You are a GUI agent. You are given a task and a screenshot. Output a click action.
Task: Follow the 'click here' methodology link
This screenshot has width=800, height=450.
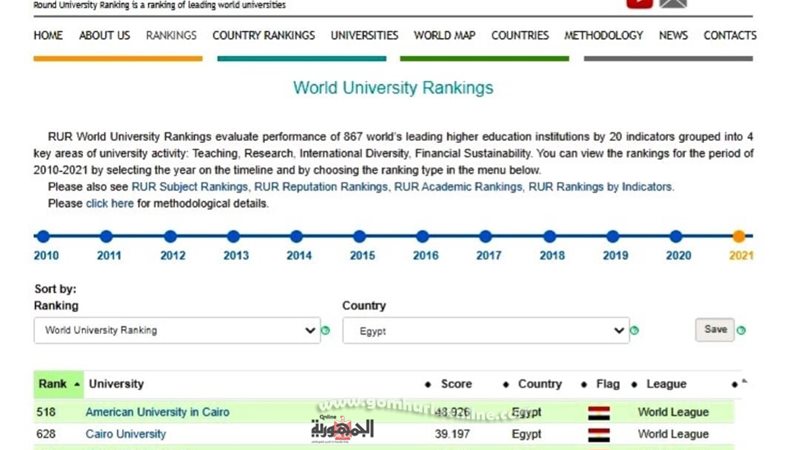pyautogui.click(x=110, y=204)
